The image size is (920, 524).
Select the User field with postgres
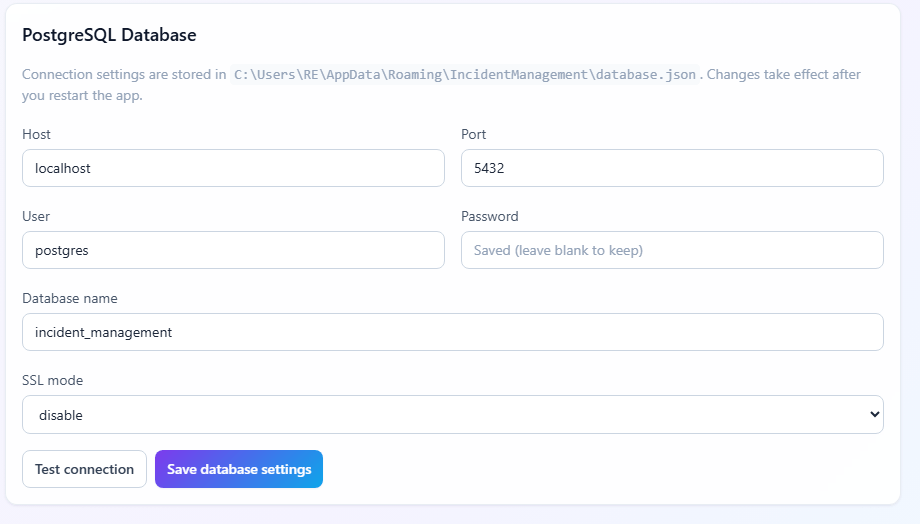pyautogui.click(x=233, y=250)
